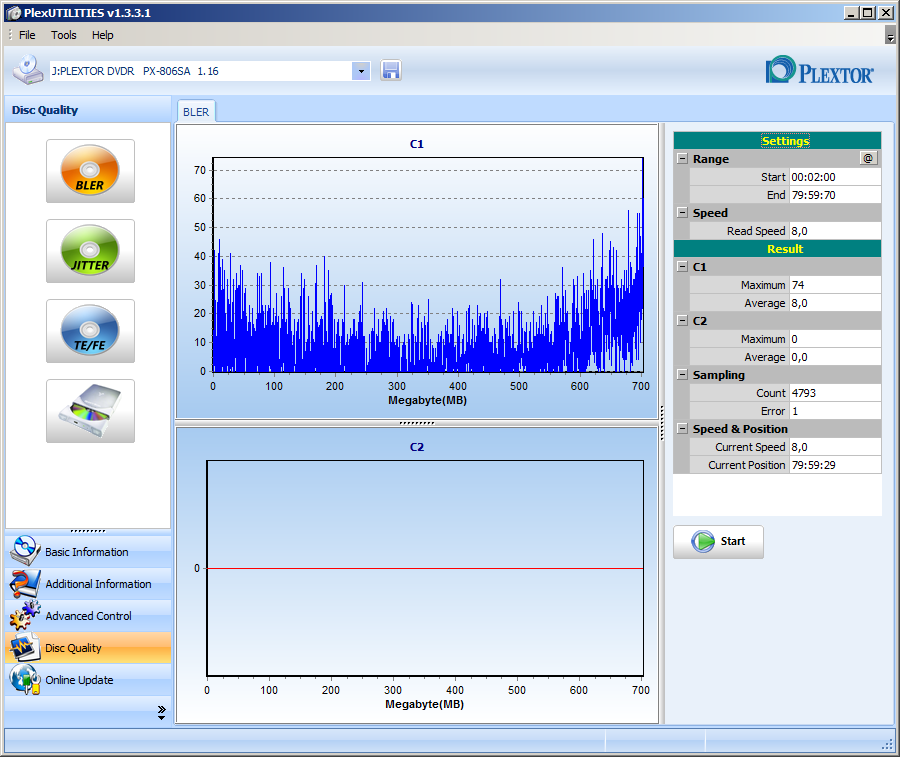This screenshot has width=900, height=757.
Task: Click the PlexUTILITIES title bar icon
Action: coord(13,13)
